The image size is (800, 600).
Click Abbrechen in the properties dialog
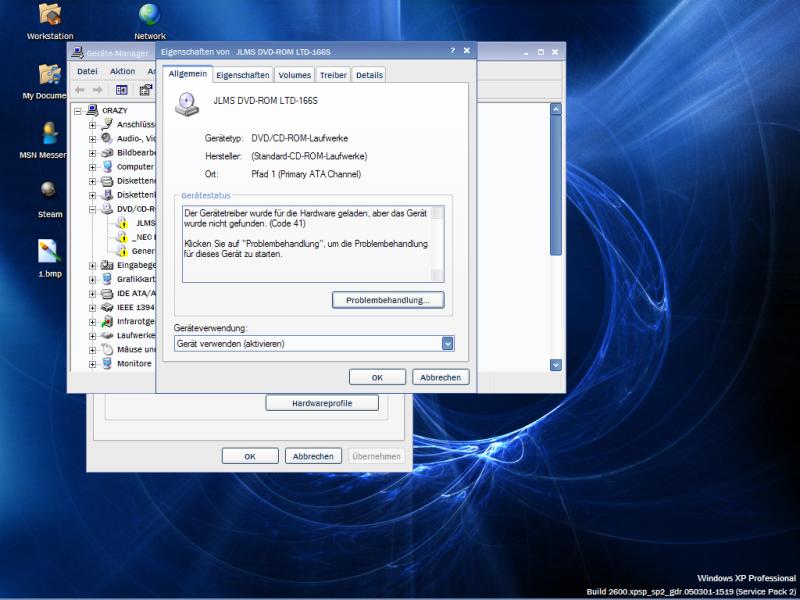[x=440, y=378]
